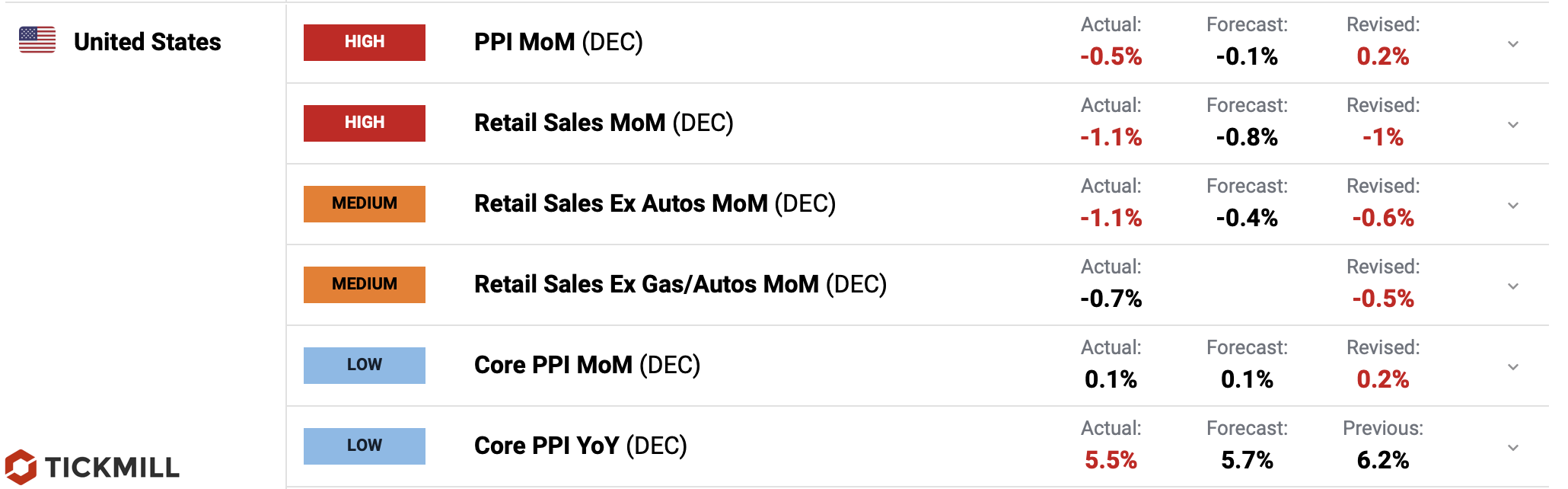The width and height of the screenshot is (1568, 489).
Task: Click PPI MoM actual value -0.5%
Action: pos(1111,56)
